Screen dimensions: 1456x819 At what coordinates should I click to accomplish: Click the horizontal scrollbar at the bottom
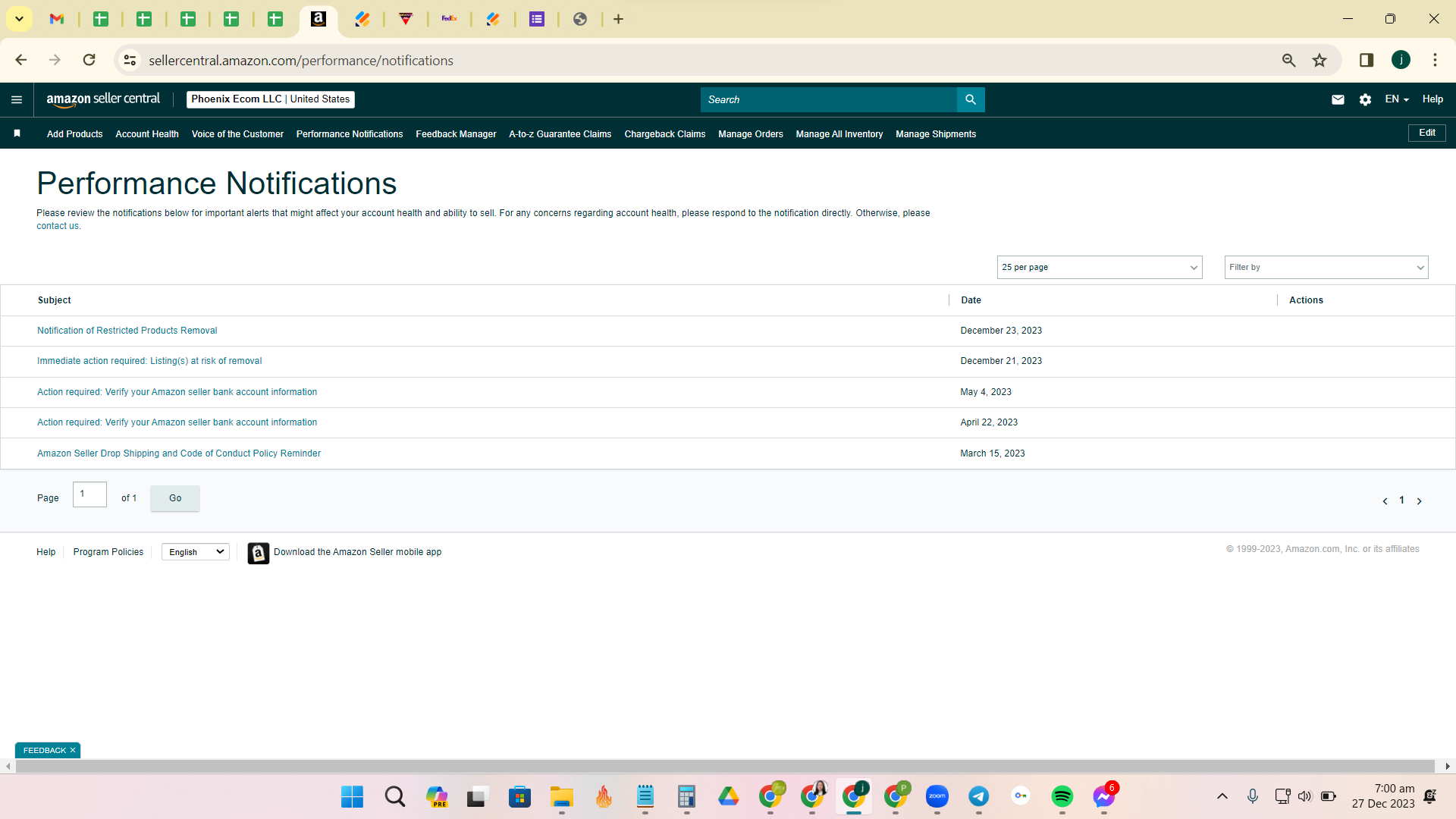click(725, 767)
